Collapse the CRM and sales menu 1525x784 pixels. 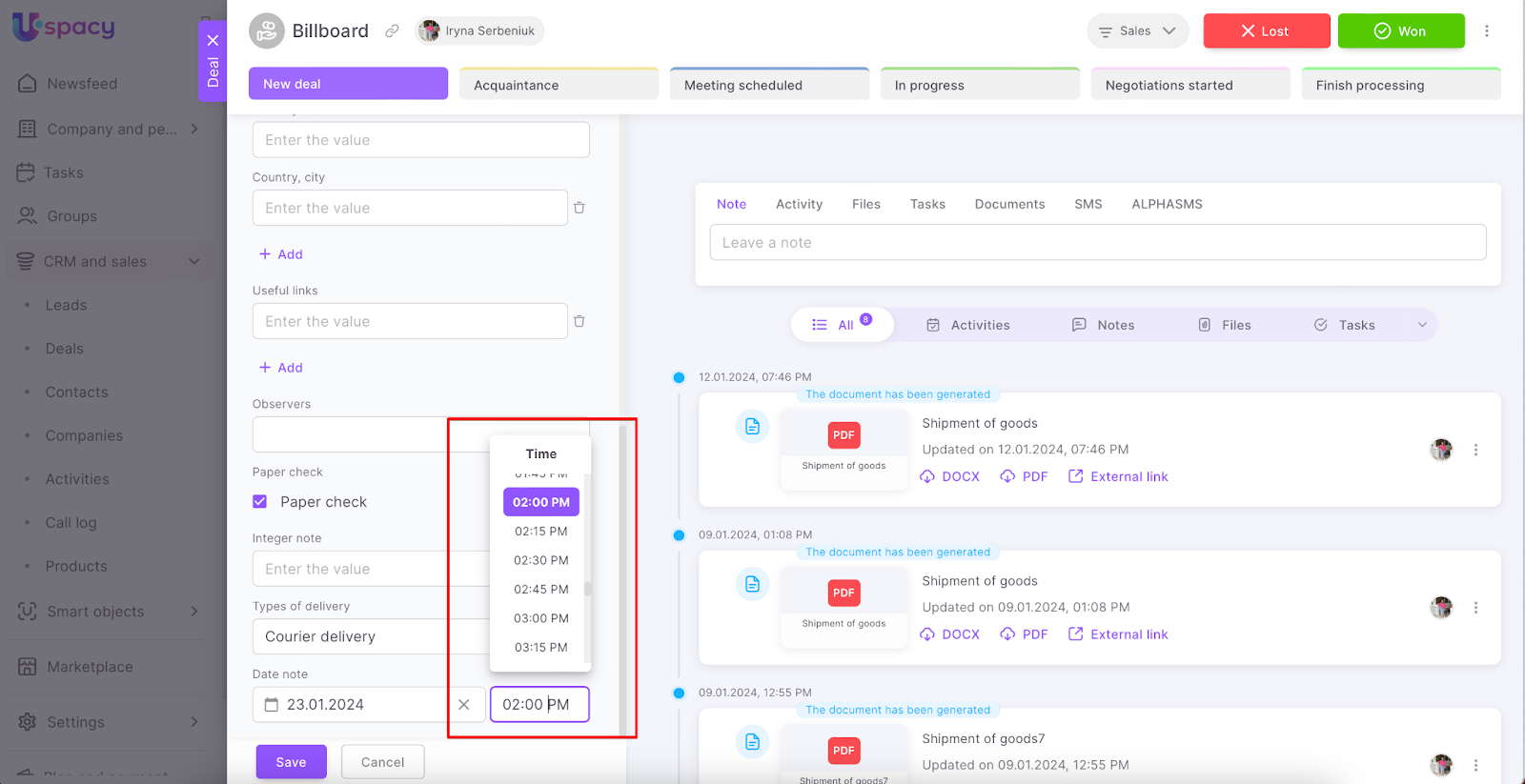tap(194, 261)
